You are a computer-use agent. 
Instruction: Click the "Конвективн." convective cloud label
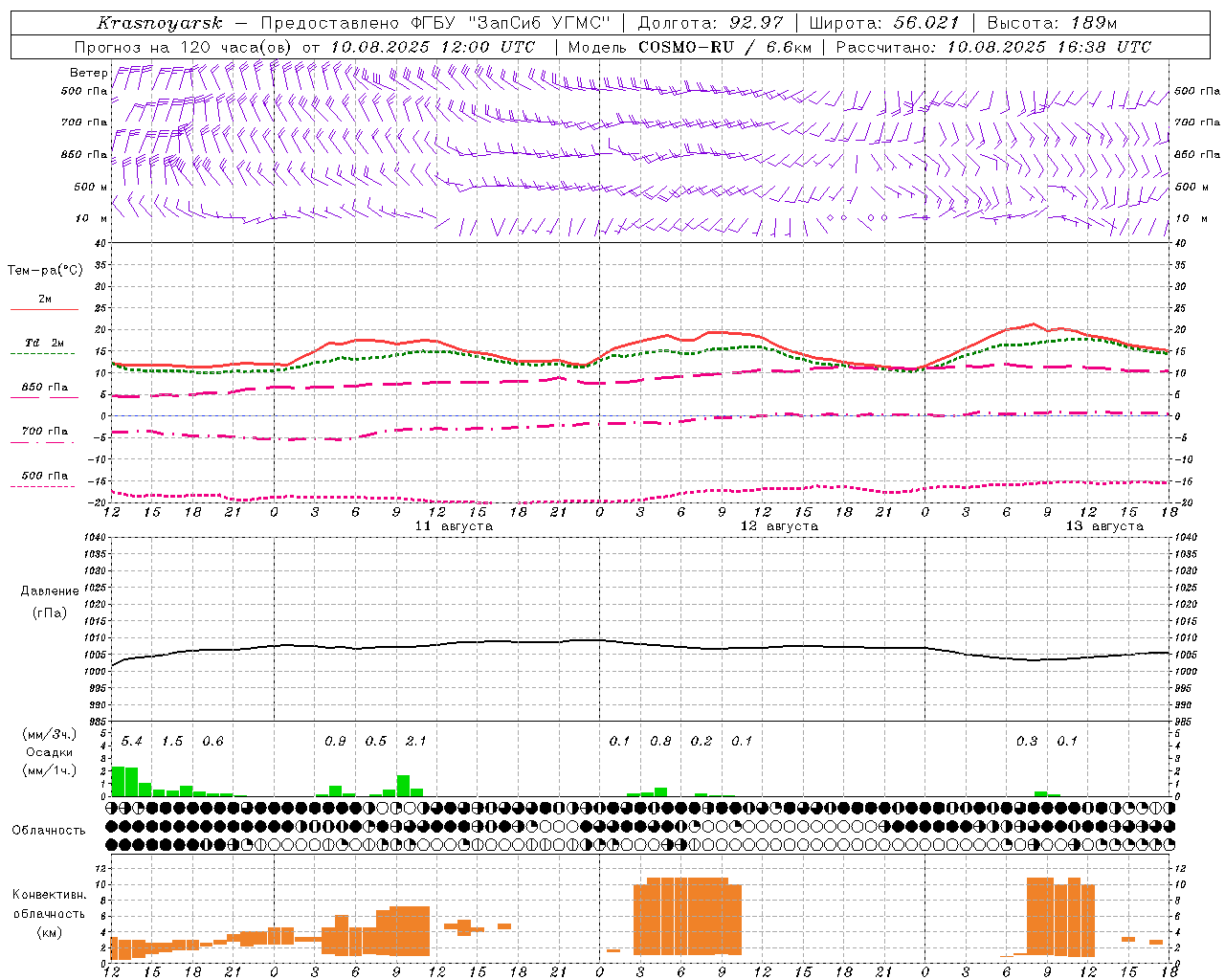[x=49, y=895]
